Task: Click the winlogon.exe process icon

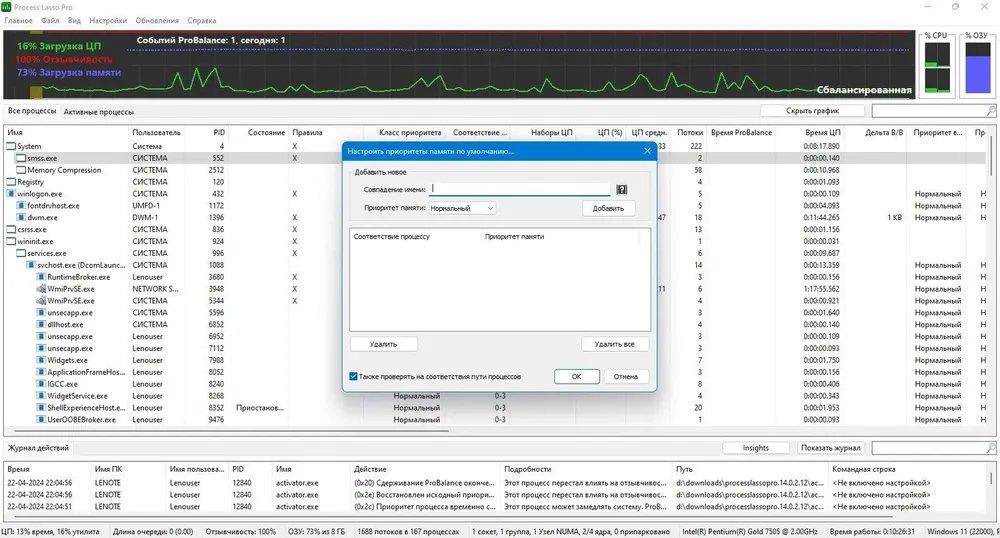Action: pyautogui.click(x=11, y=194)
